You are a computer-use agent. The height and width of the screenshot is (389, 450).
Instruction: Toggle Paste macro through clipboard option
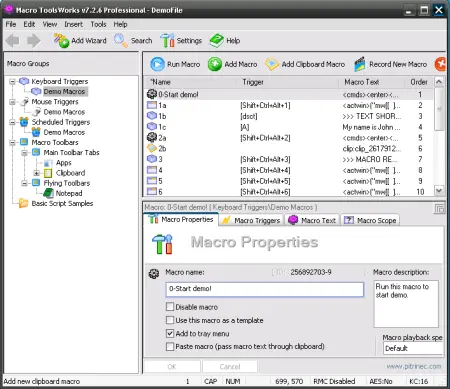click(x=170, y=346)
